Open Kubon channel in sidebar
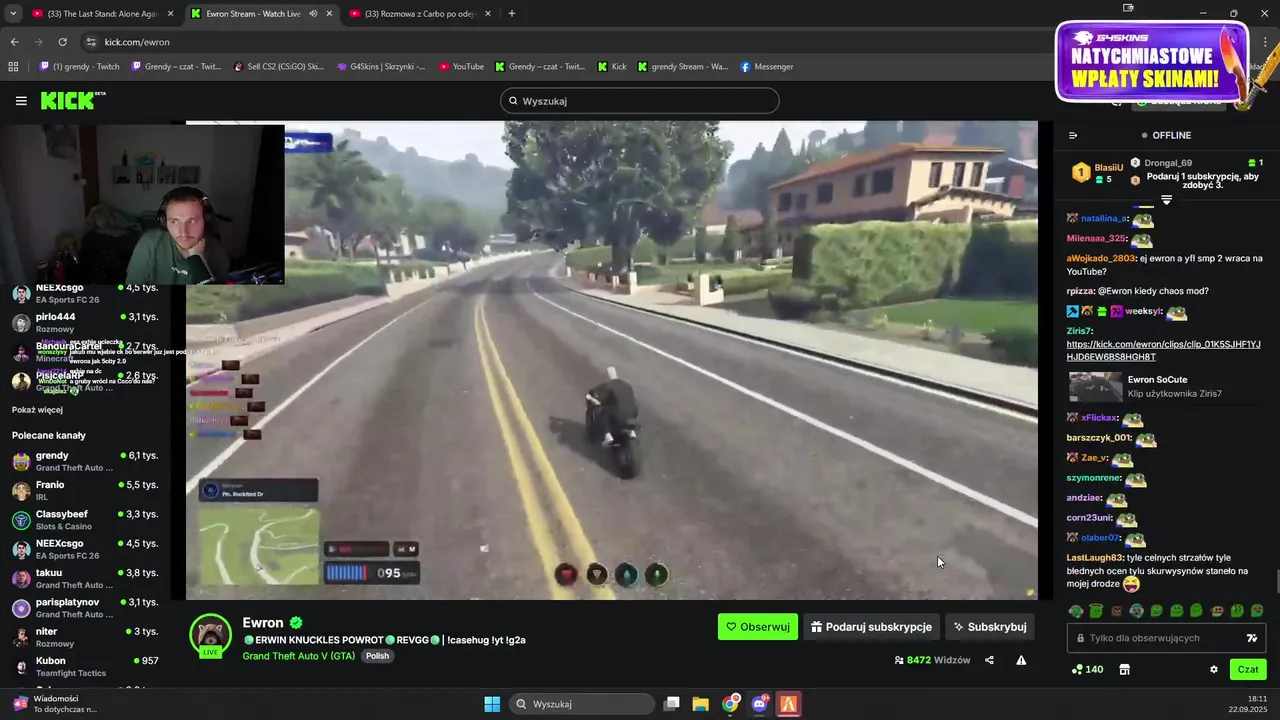1280x720 pixels. click(85, 666)
